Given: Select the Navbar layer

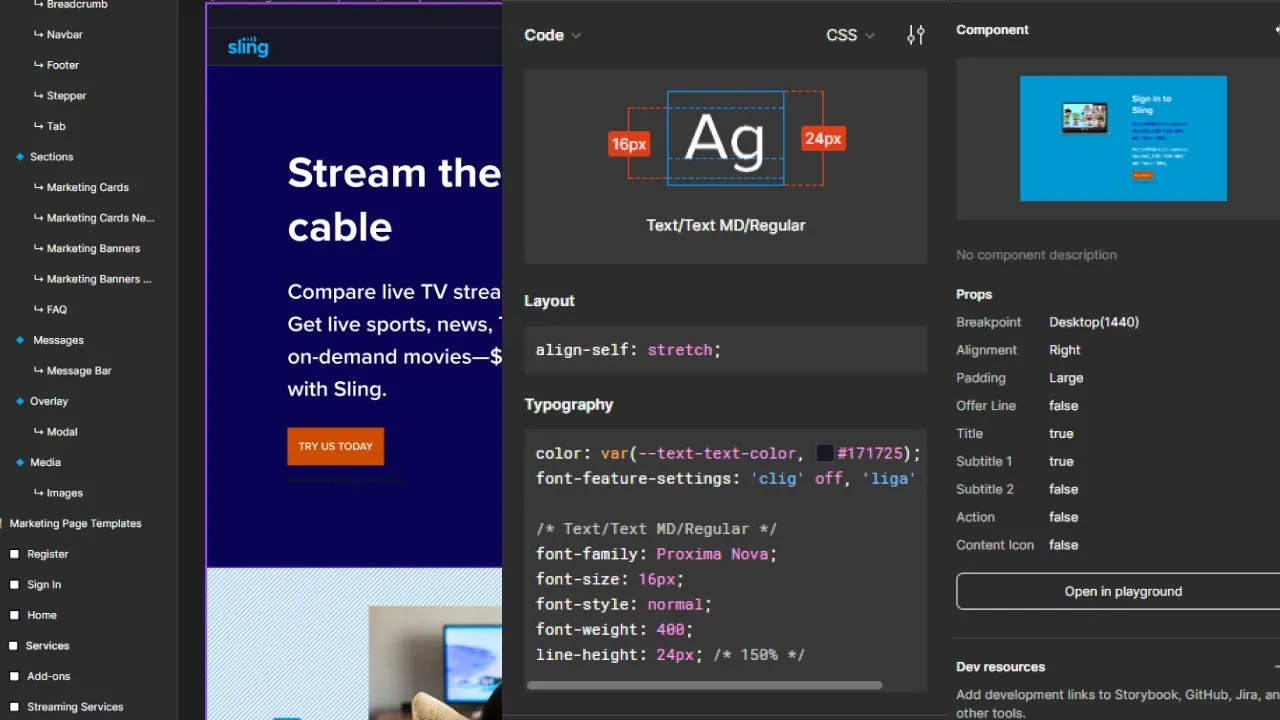Looking at the screenshot, I should coord(65,35).
